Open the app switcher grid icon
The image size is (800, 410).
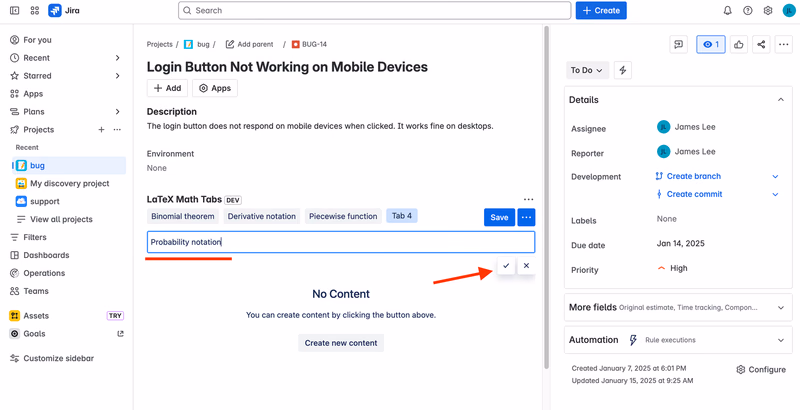click(x=35, y=10)
